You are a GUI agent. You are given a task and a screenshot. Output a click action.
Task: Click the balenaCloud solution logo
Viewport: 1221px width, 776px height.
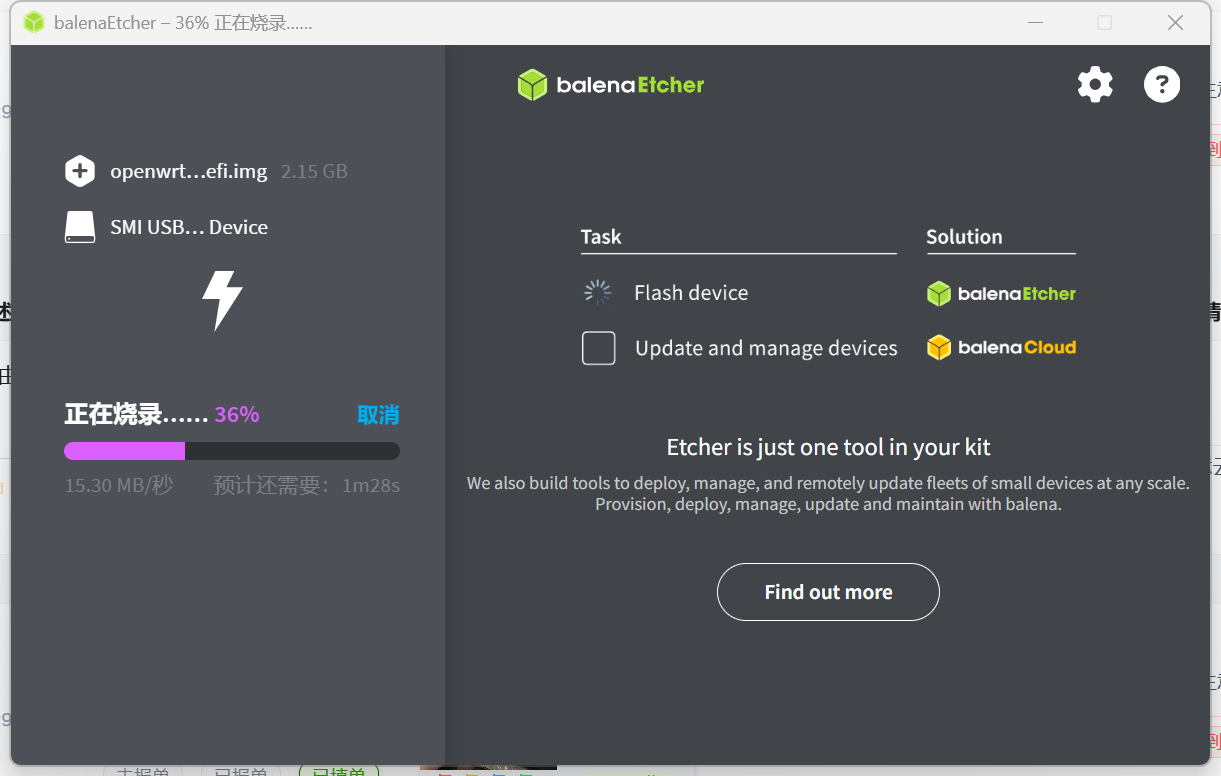click(1002, 348)
